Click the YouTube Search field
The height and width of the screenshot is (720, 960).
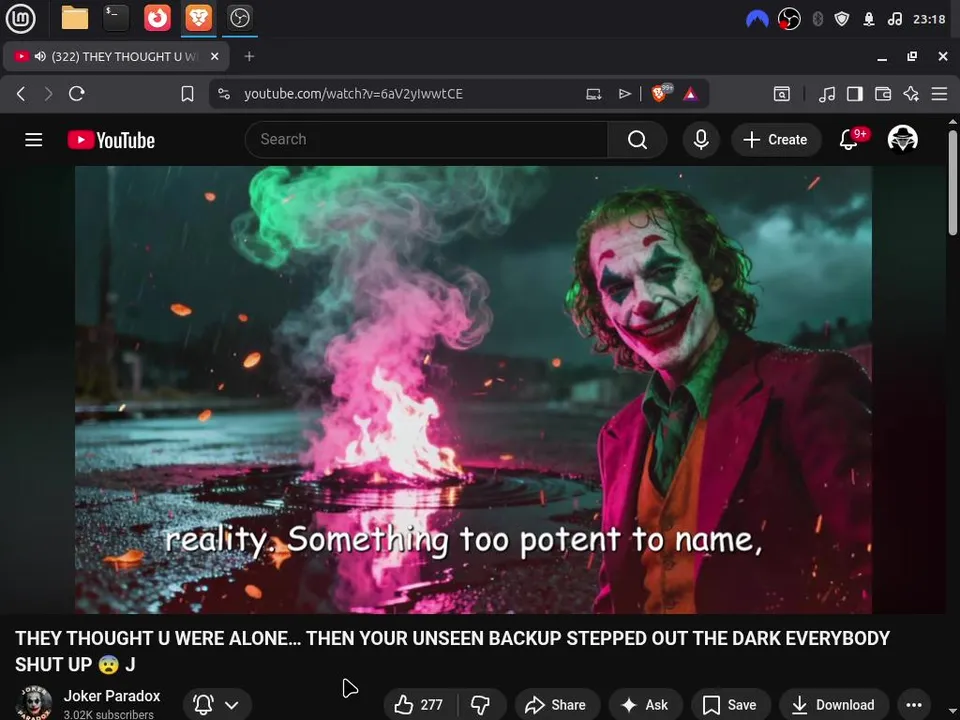pyautogui.click(x=426, y=140)
